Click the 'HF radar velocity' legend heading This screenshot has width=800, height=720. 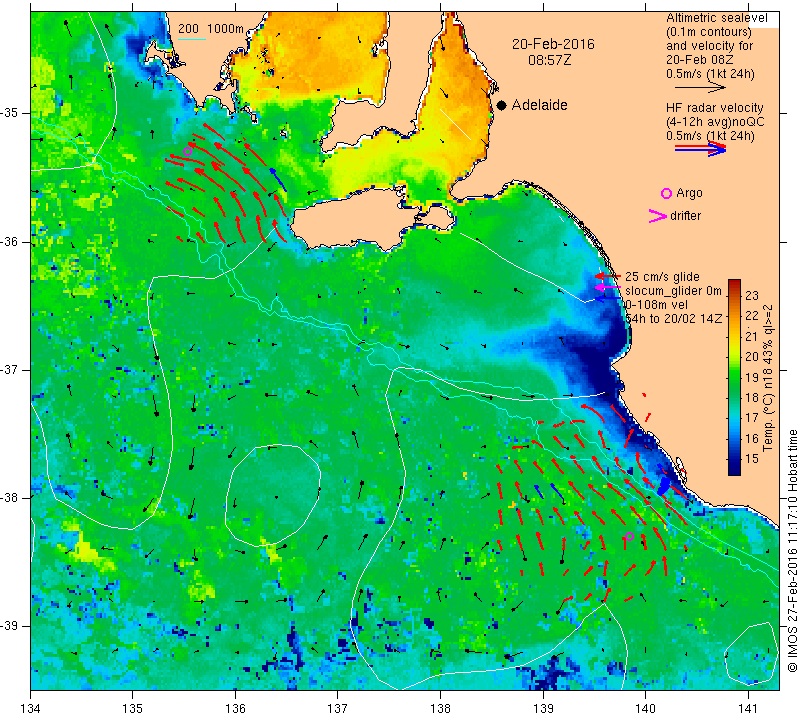point(714,108)
